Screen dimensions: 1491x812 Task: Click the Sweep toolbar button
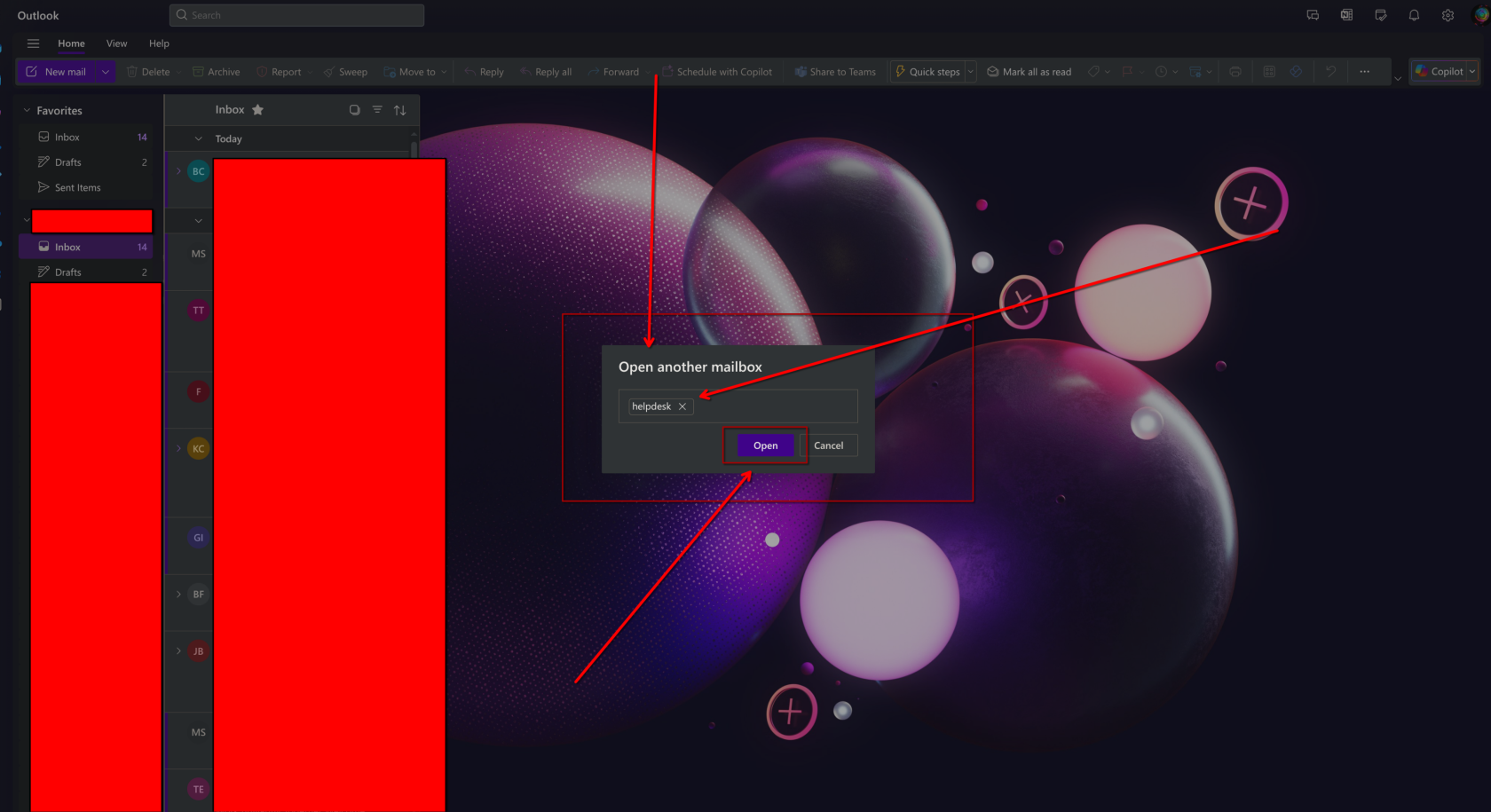pyautogui.click(x=345, y=72)
